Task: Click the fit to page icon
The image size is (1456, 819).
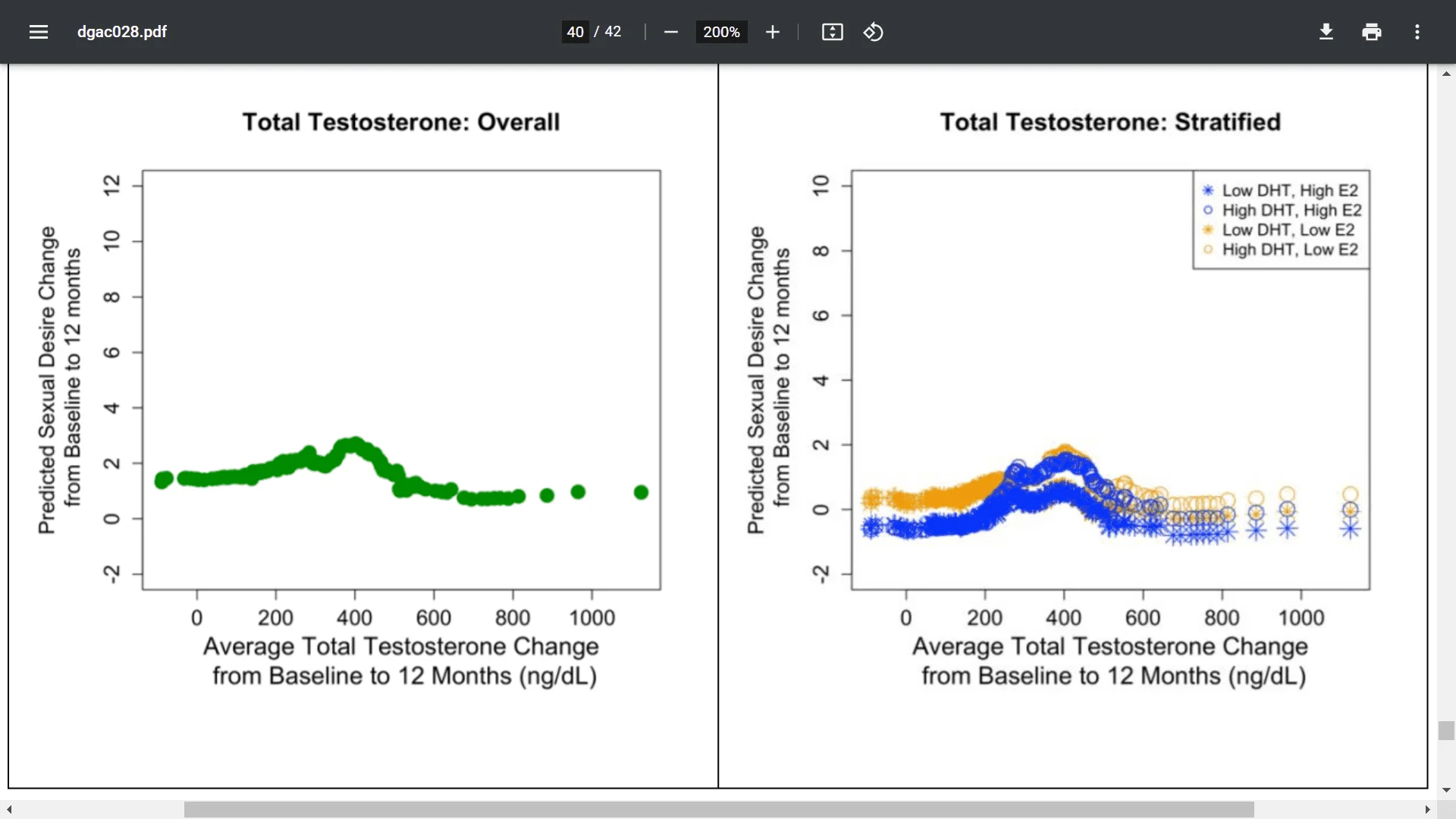Action: coord(833,32)
